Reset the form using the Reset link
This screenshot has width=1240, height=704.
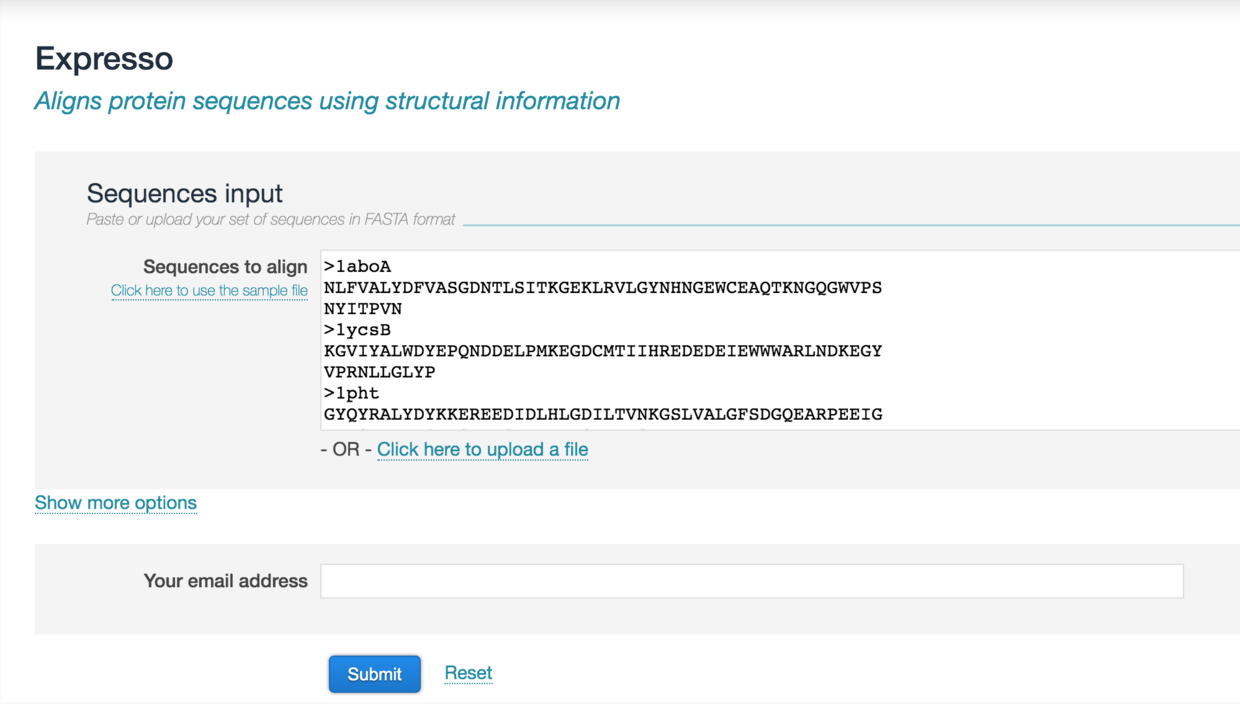tap(468, 673)
